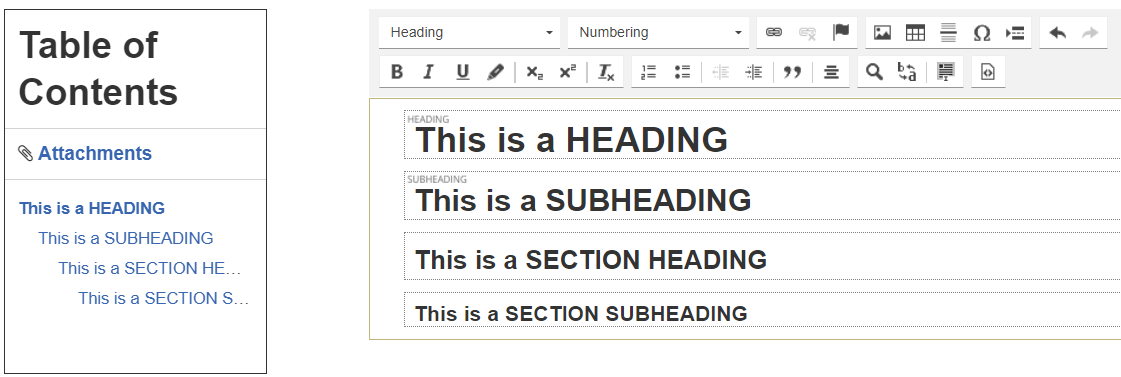Toggle underline formatting
Image resolution: width=1121 pixels, height=377 pixels.
[463, 72]
